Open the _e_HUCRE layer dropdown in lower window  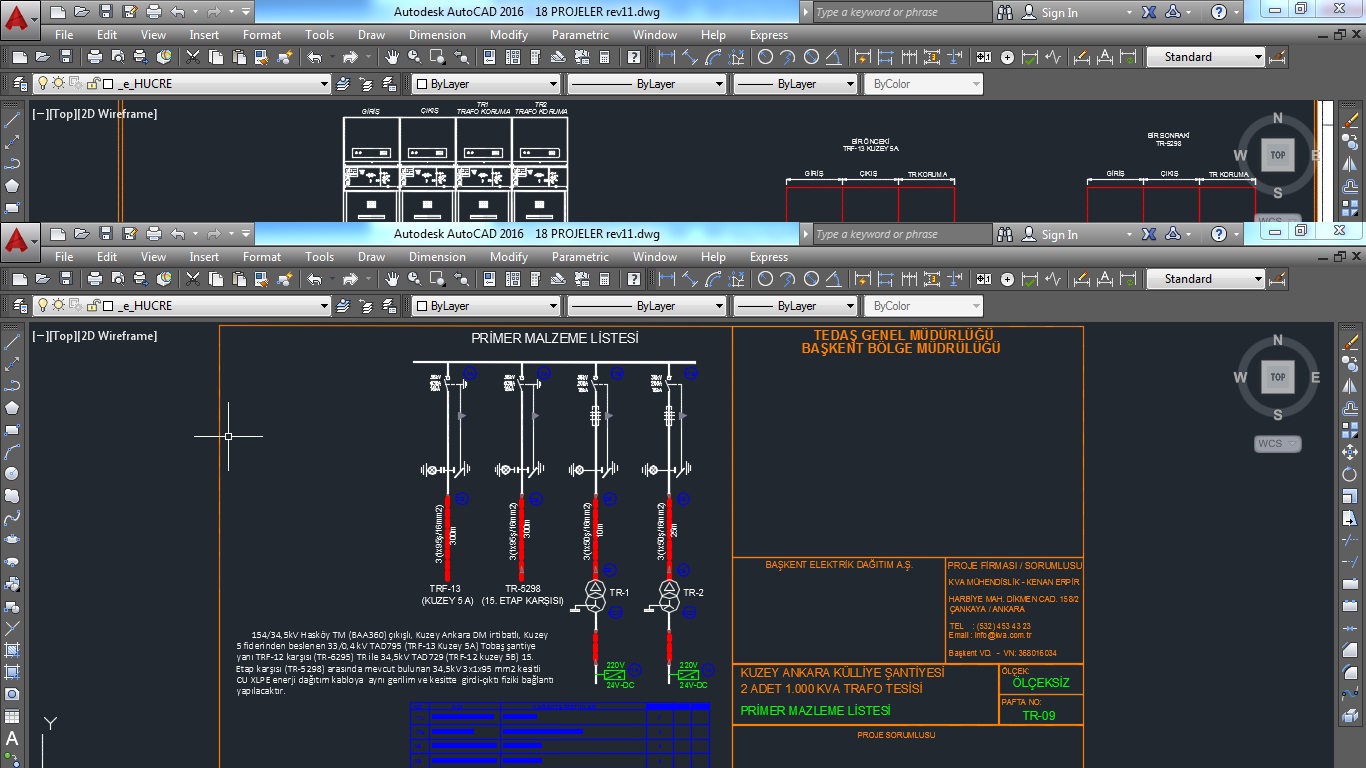point(324,306)
